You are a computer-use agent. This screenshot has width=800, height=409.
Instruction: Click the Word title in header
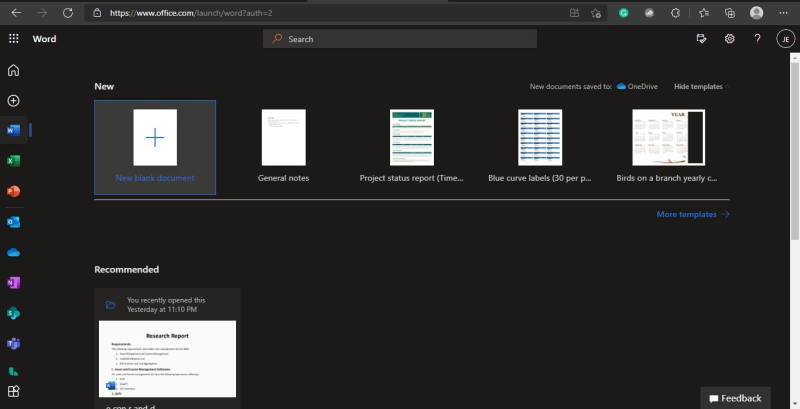coord(44,39)
